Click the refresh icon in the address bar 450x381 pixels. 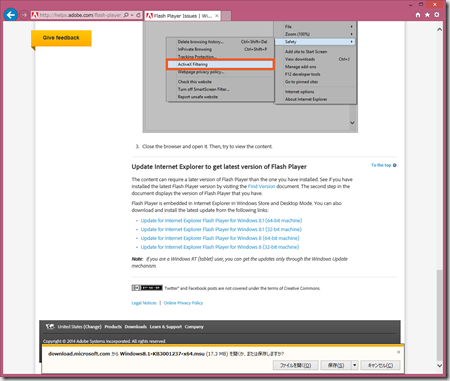[138, 15]
